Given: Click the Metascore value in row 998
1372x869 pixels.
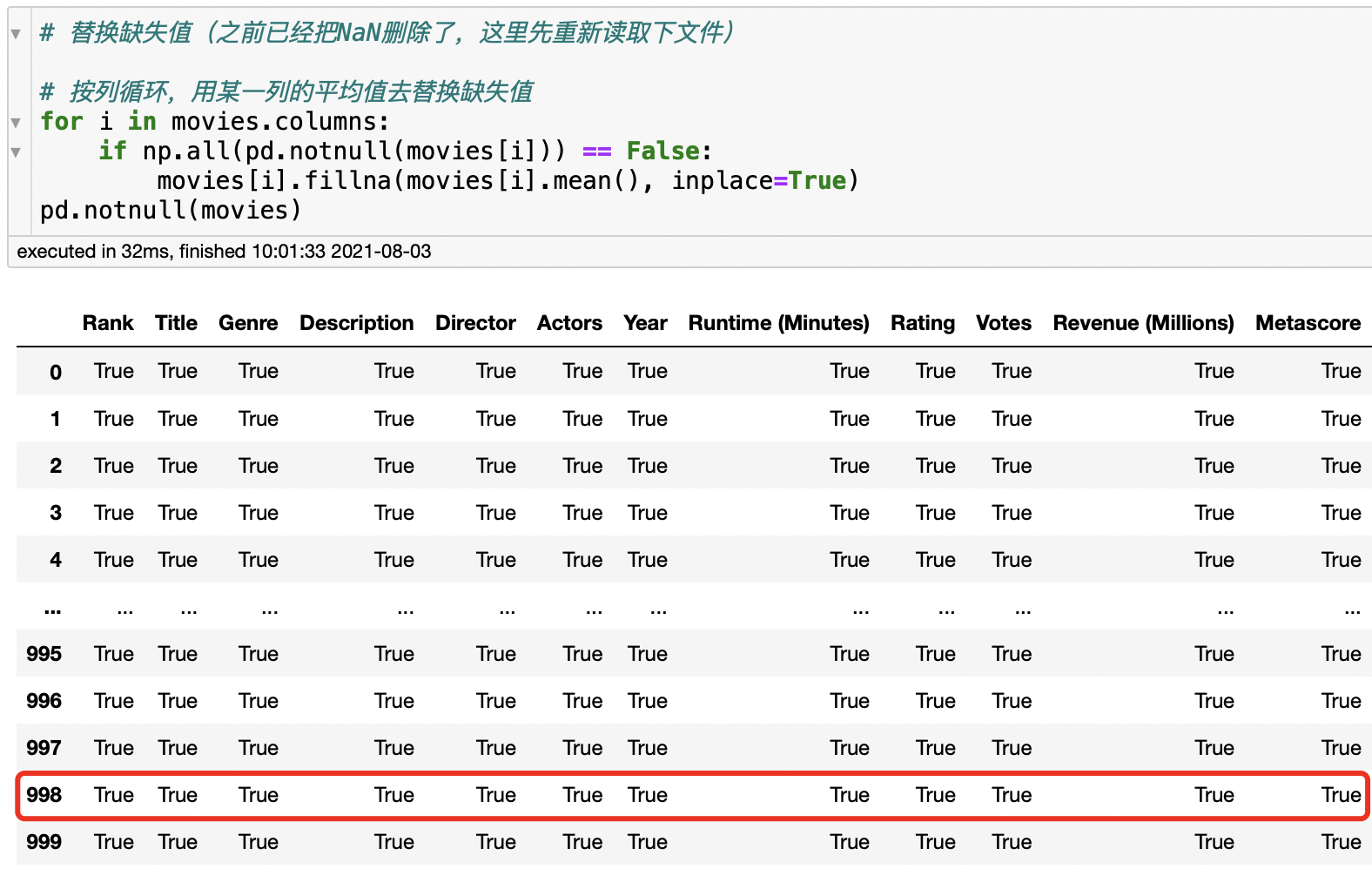Looking at the screenshot, I should click(1341, 795).
